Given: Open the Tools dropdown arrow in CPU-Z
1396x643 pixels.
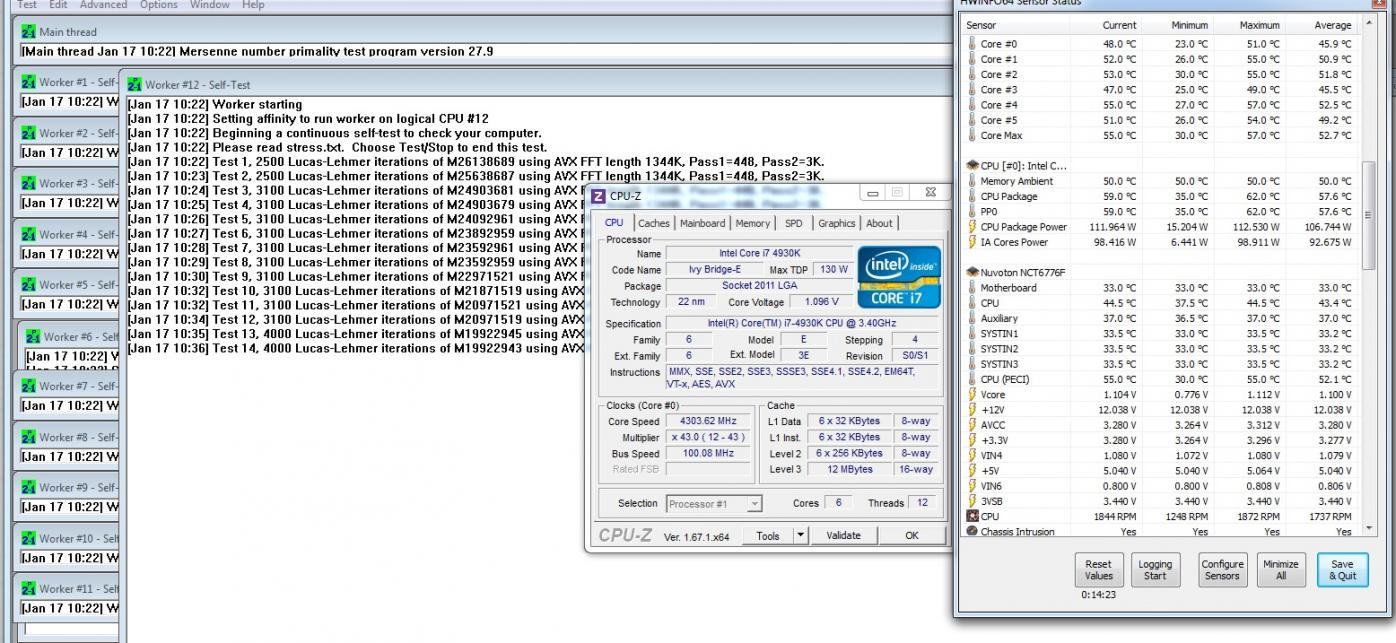Looking at the screenshot, I should pyautogui.click(x=800, y=536).
